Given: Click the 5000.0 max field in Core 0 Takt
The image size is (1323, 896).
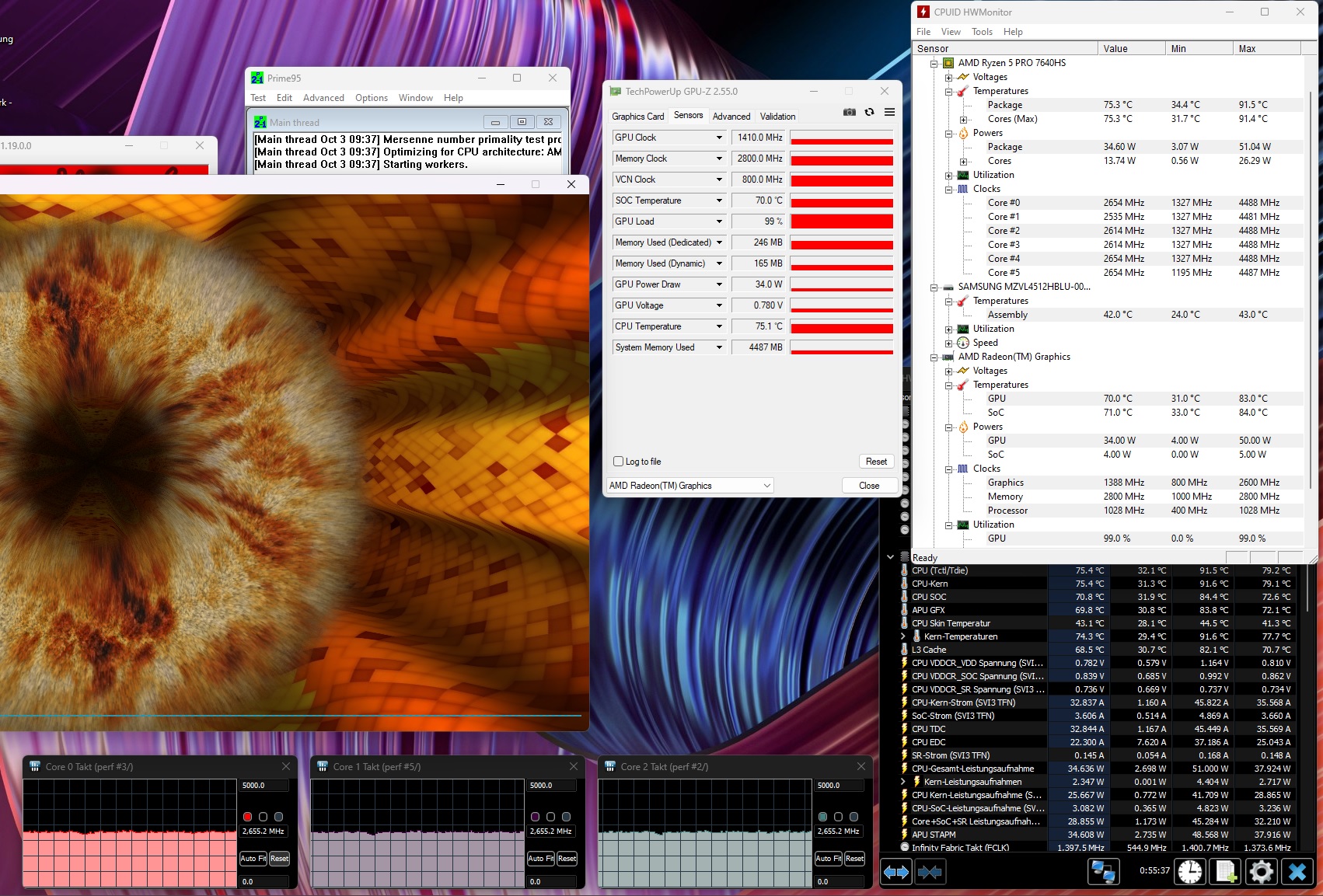Looking at the screenshot, I should pos(264,786).
